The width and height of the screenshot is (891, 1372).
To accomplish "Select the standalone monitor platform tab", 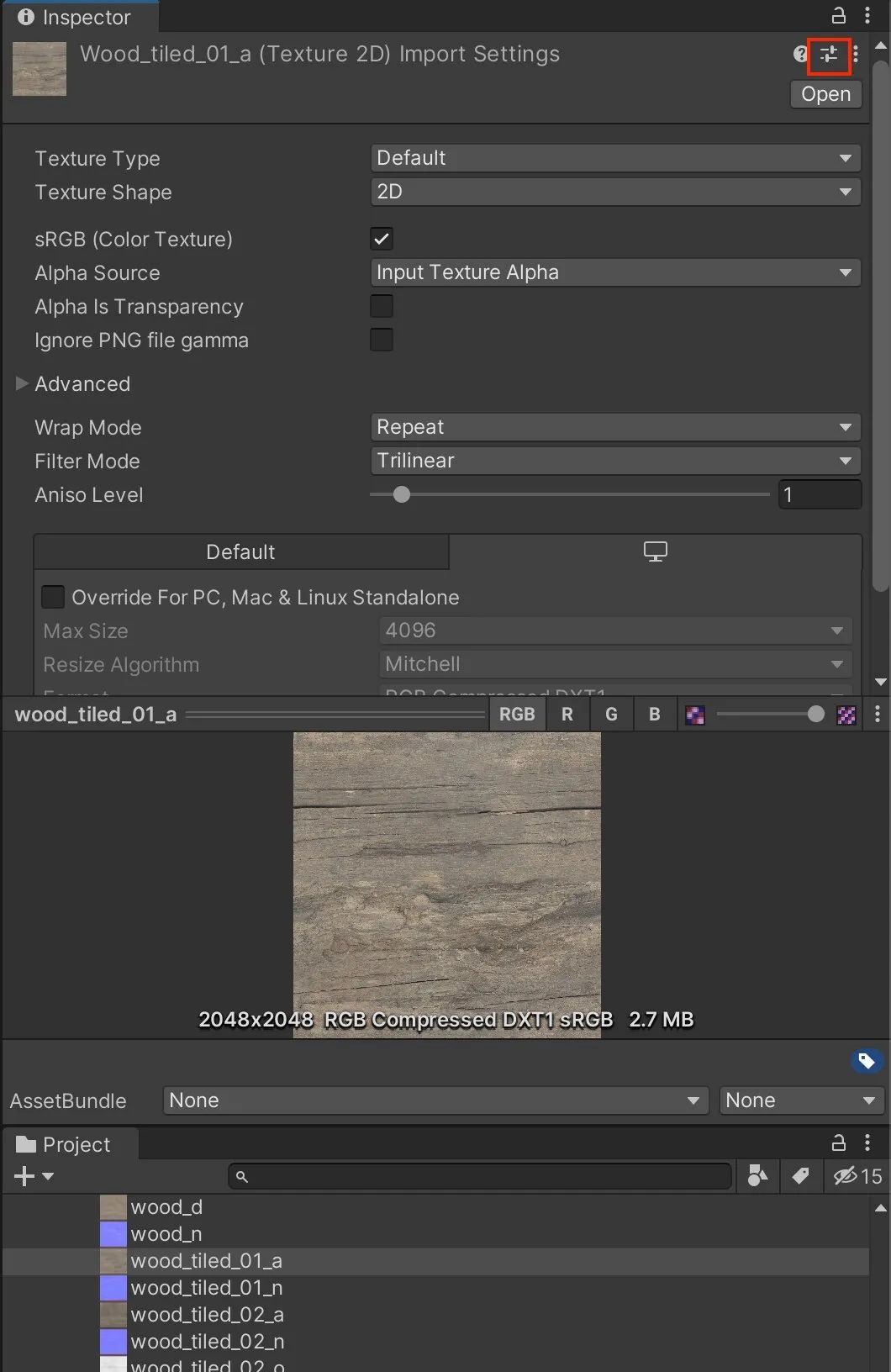I will (655, 552).
